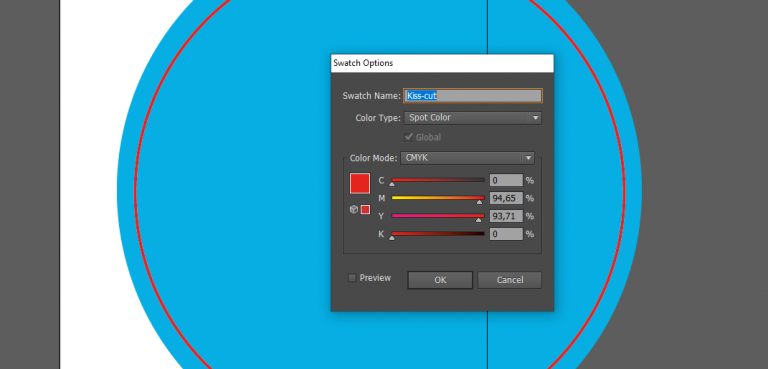This screenshot has width=768, height=369.
Task: Click the Black K value field
Action: click(x=506, y=234)
